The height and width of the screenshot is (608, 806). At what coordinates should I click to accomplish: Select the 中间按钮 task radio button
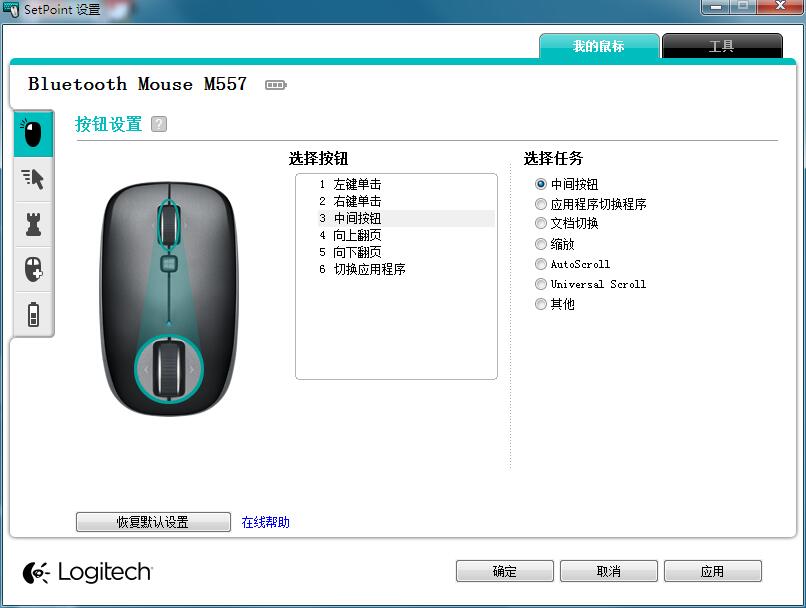coord(540,184)
